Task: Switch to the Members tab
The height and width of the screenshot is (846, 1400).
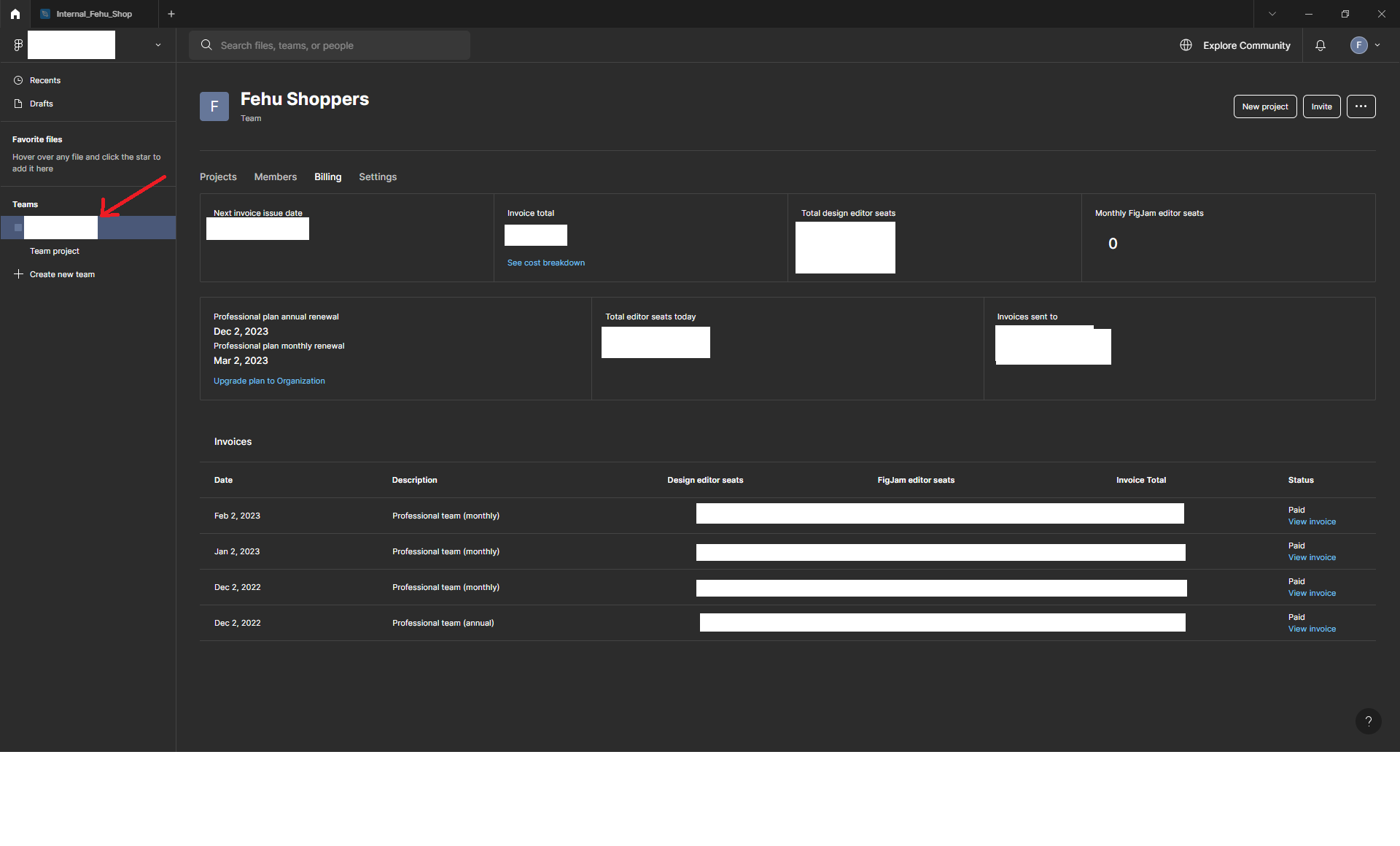Action: (x=275, y=176)
